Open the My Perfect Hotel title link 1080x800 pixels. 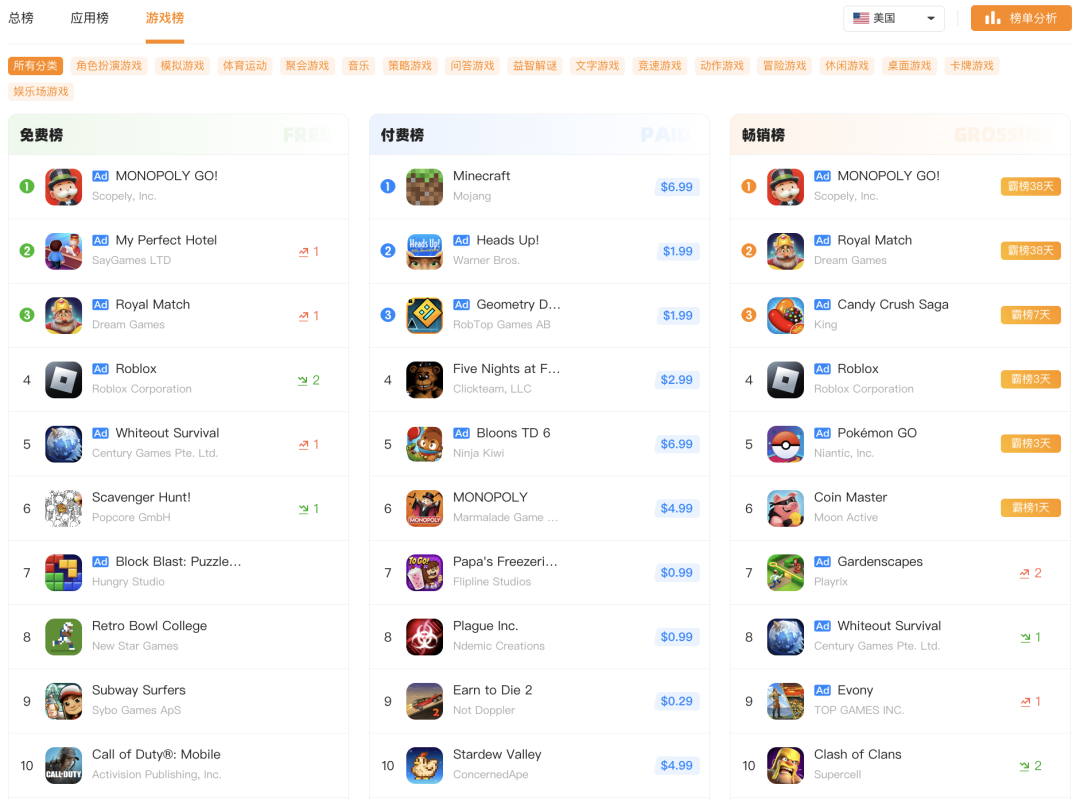[166, 240]
